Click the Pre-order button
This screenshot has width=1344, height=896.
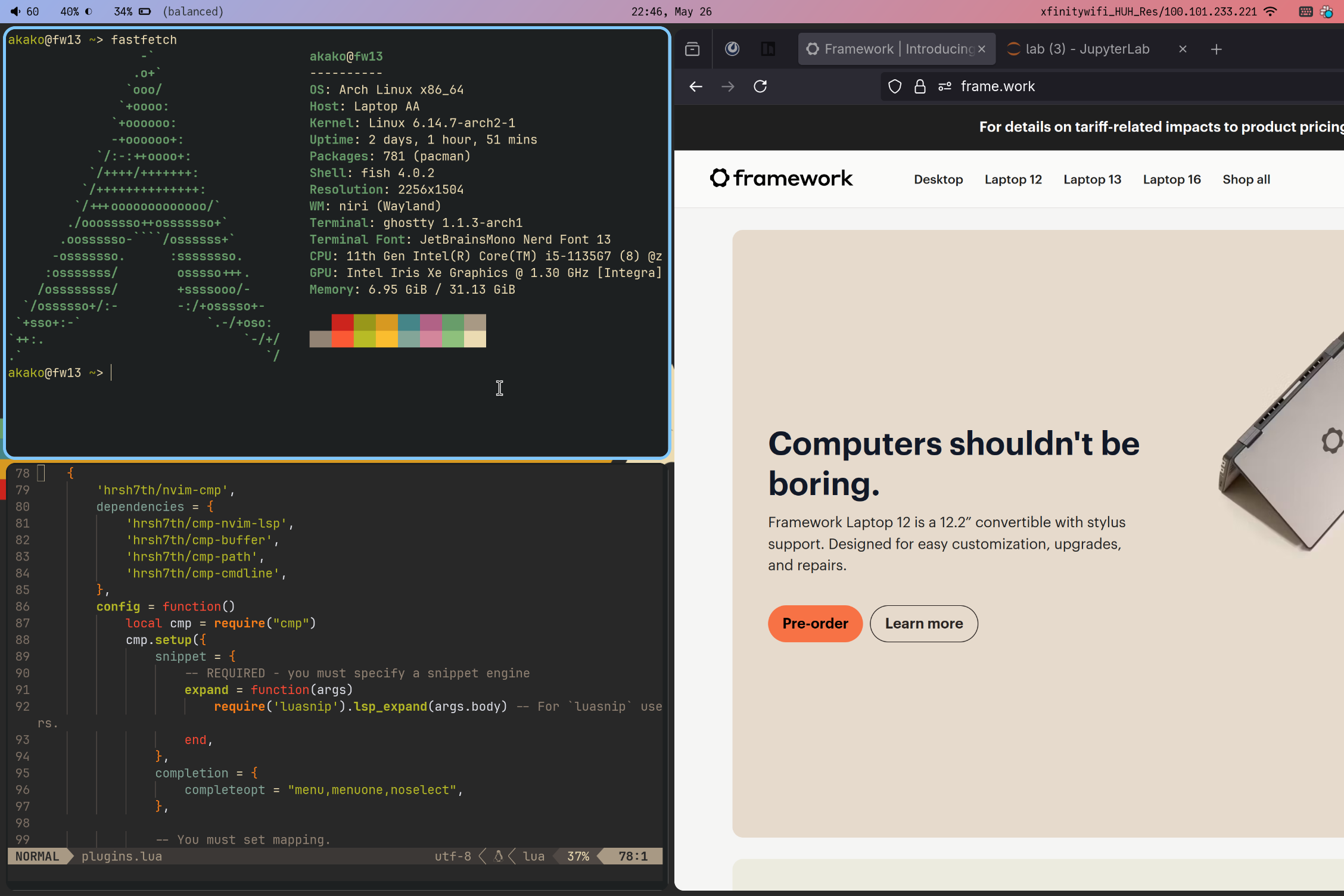click(x=814, y=623)
